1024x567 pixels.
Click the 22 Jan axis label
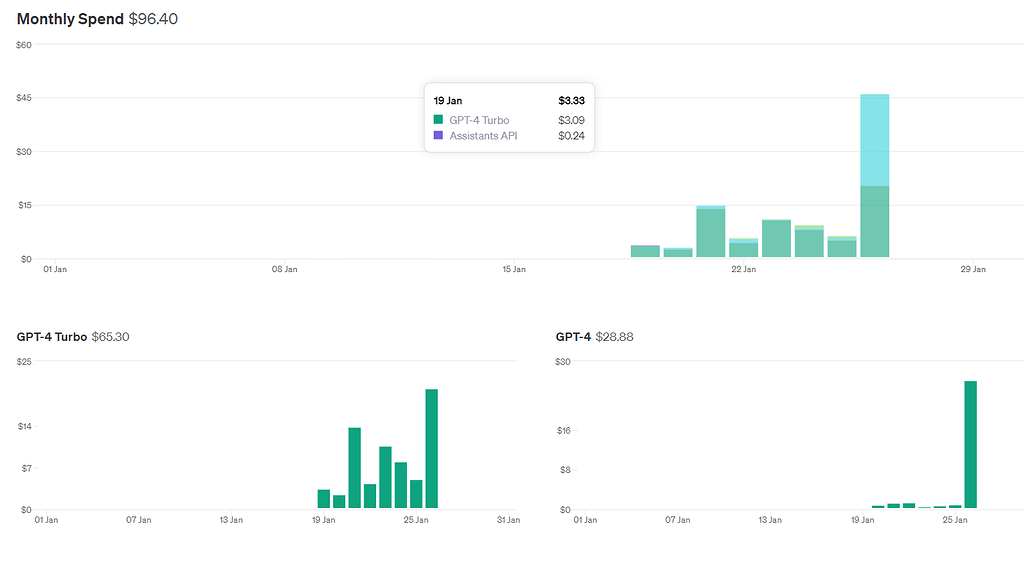[x=743, y=269]
